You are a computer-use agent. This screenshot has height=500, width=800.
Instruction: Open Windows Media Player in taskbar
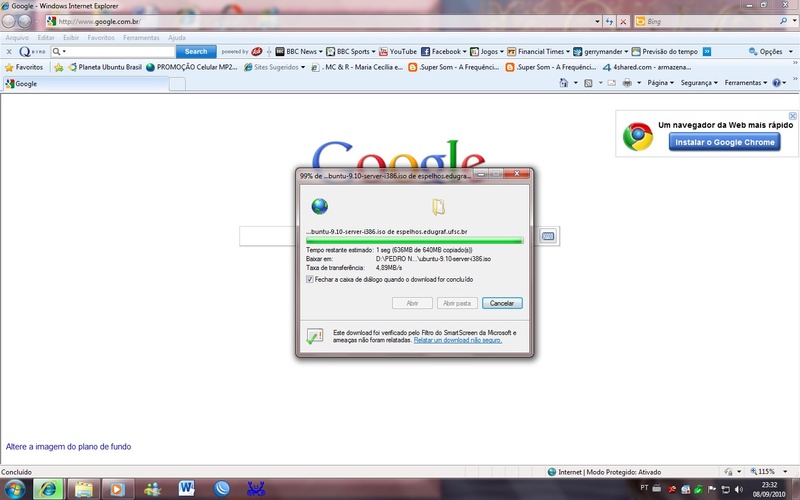pyautogui.click(x=117, y=489)
